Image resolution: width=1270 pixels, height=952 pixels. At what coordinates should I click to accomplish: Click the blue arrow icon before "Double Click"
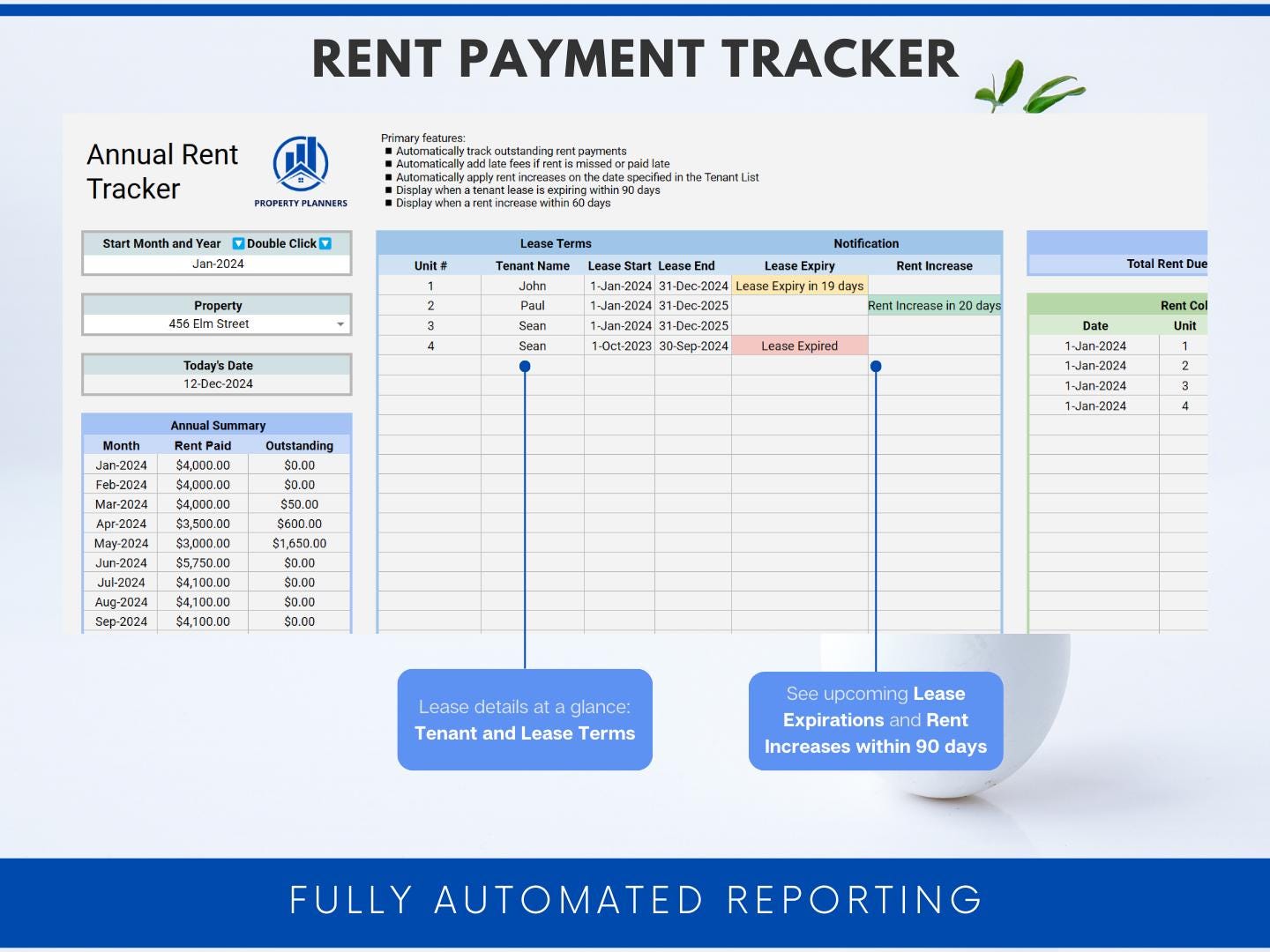tap(236, 243)
